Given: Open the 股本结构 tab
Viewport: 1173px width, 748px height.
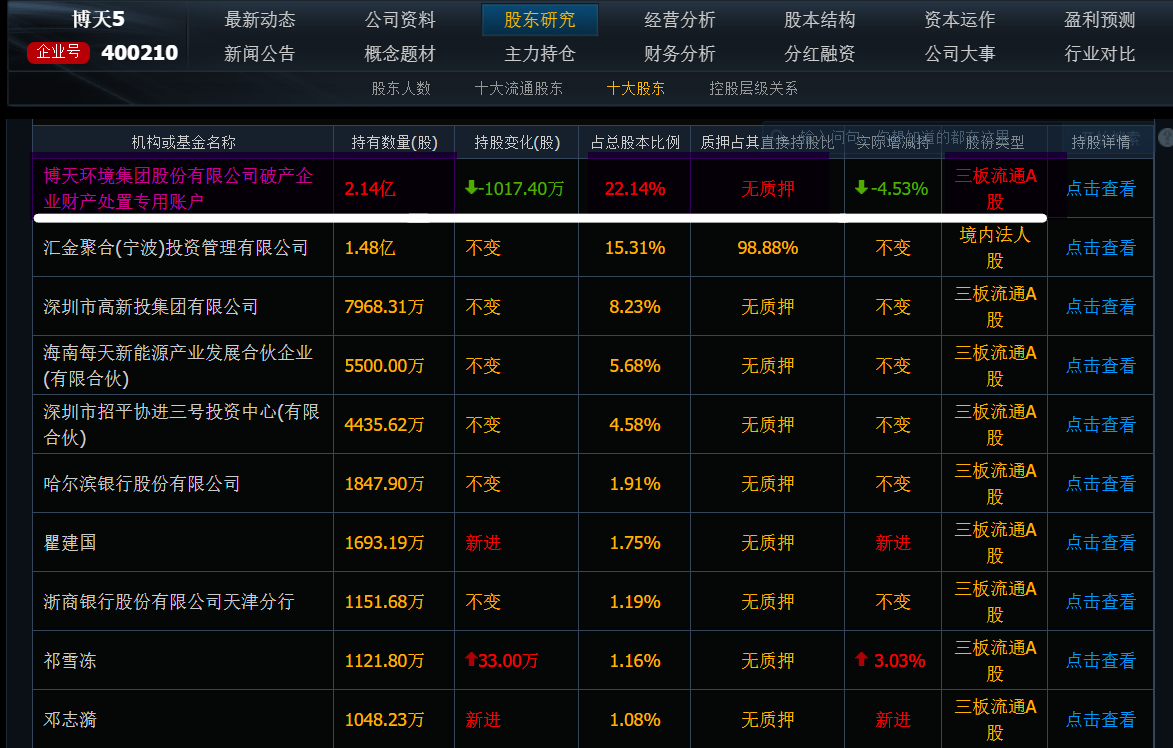Looking at the screenshot, I should pyautogui.click(x=819, y=20).
